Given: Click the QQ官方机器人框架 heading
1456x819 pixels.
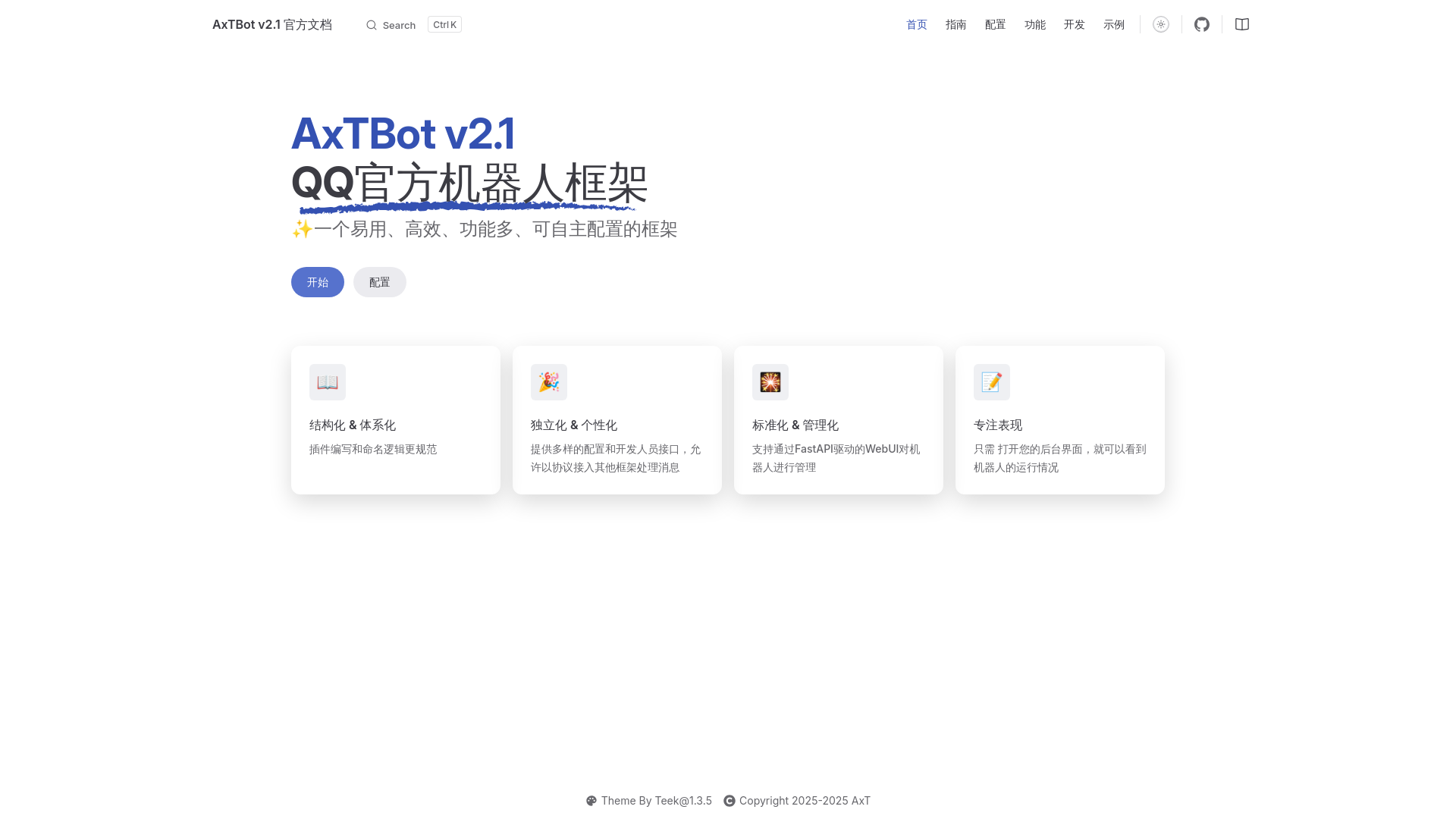Looking at the screenshot, I should (469, 184).
